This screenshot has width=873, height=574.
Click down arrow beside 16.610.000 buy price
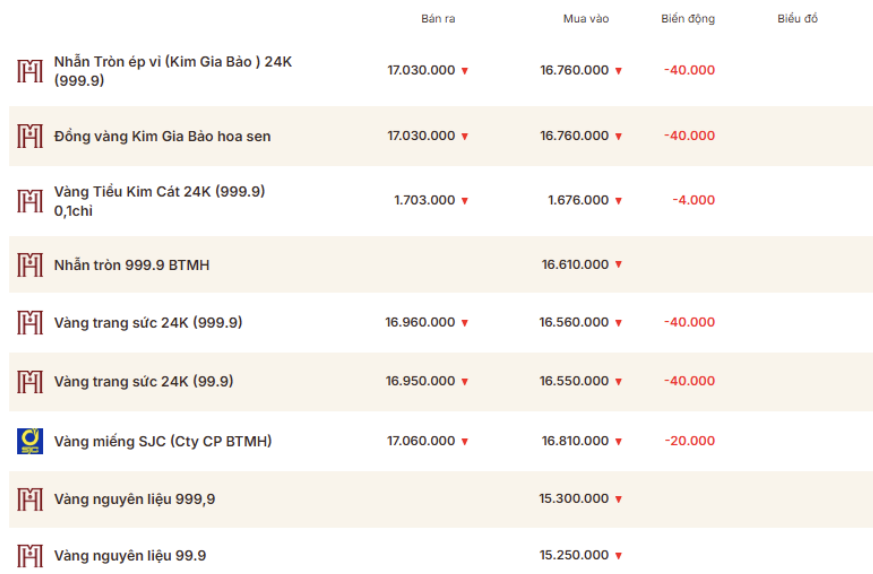click(618, 264)
